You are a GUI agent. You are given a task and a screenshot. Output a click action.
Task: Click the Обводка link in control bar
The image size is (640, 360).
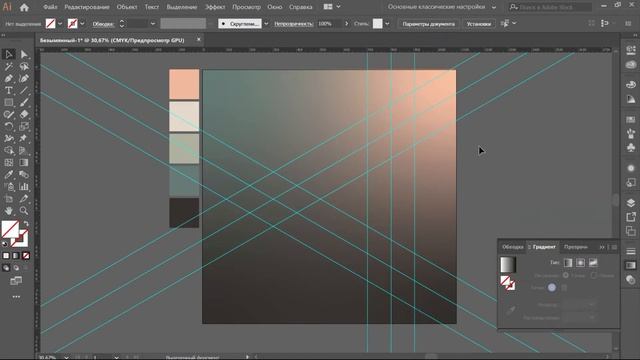coord(103,24)
